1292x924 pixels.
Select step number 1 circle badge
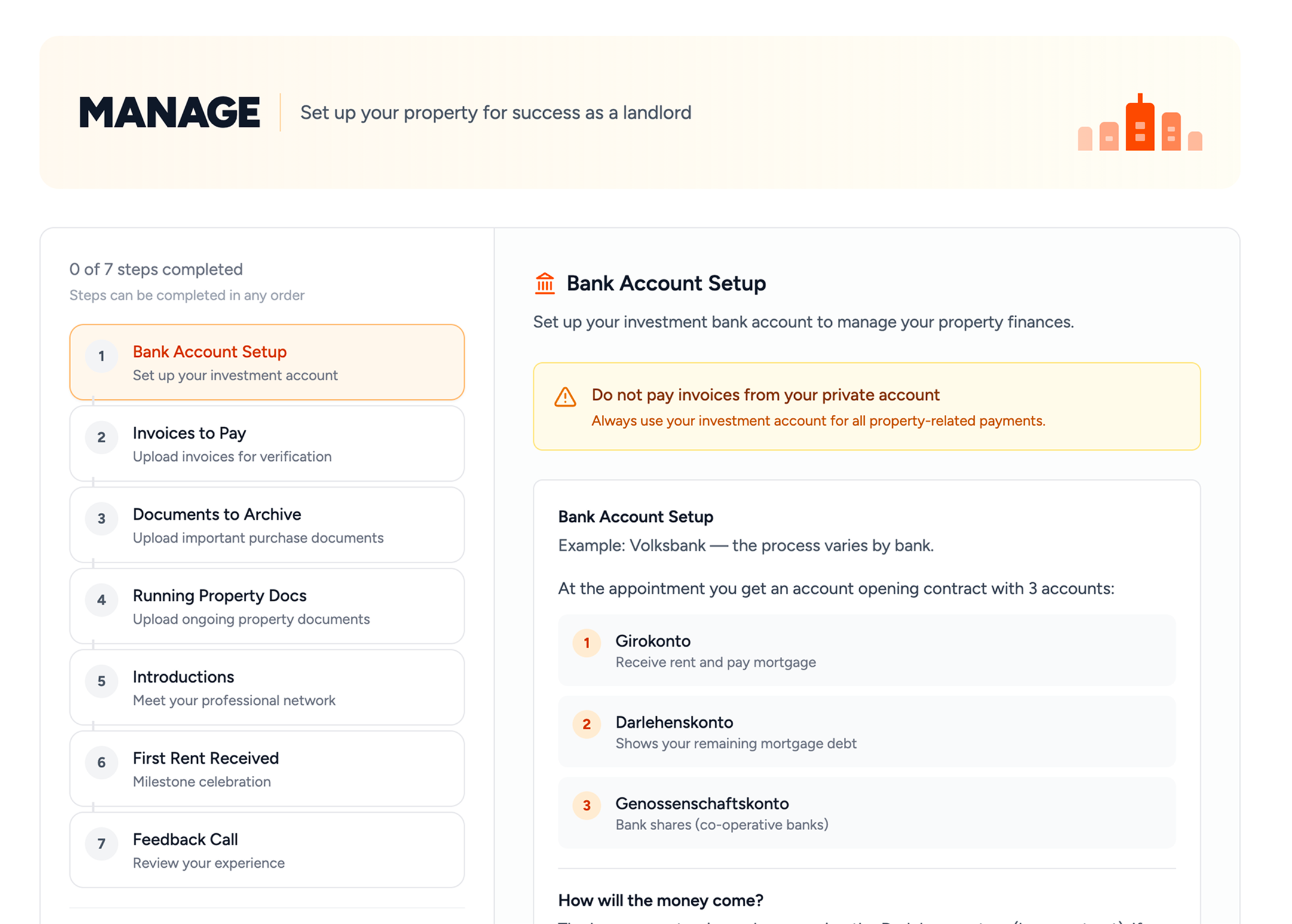[102, 356]
